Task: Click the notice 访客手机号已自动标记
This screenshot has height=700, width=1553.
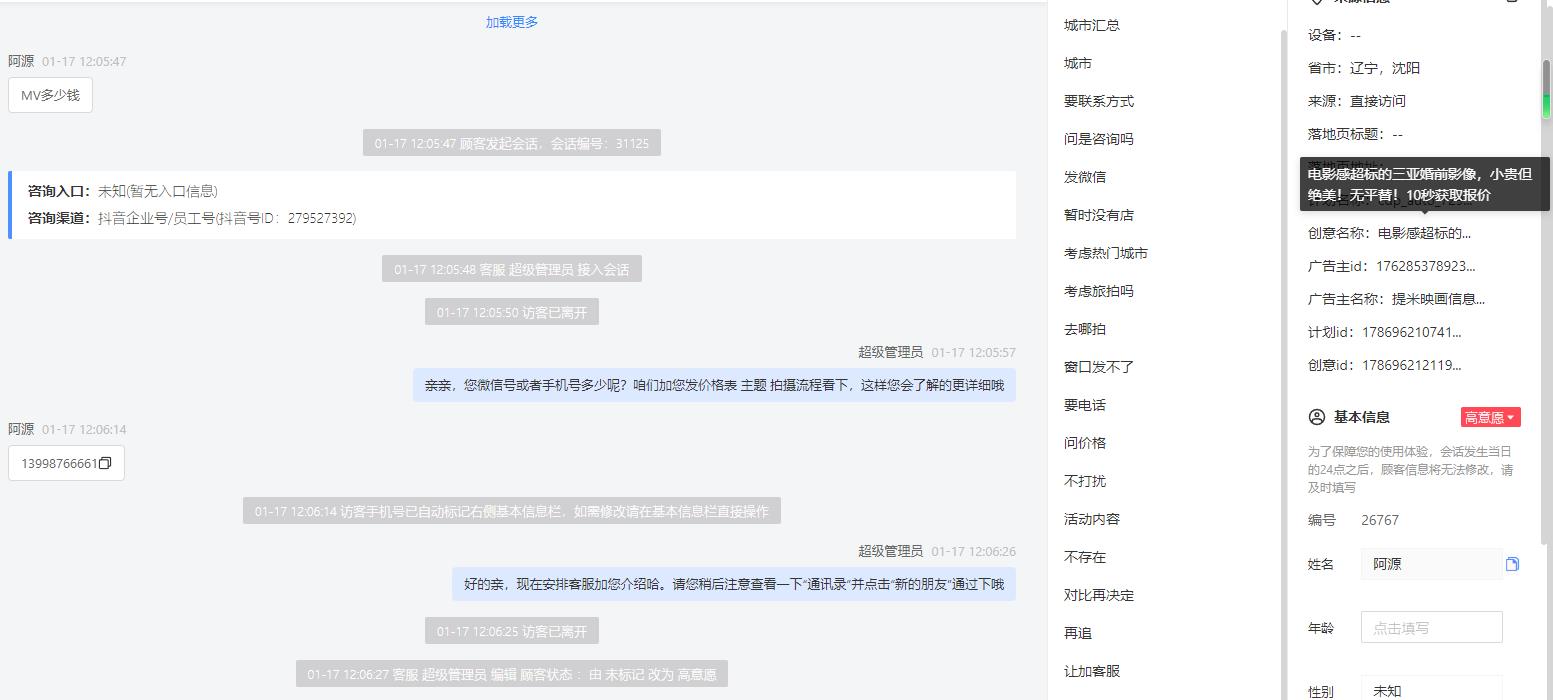Action: click(512, 511)
